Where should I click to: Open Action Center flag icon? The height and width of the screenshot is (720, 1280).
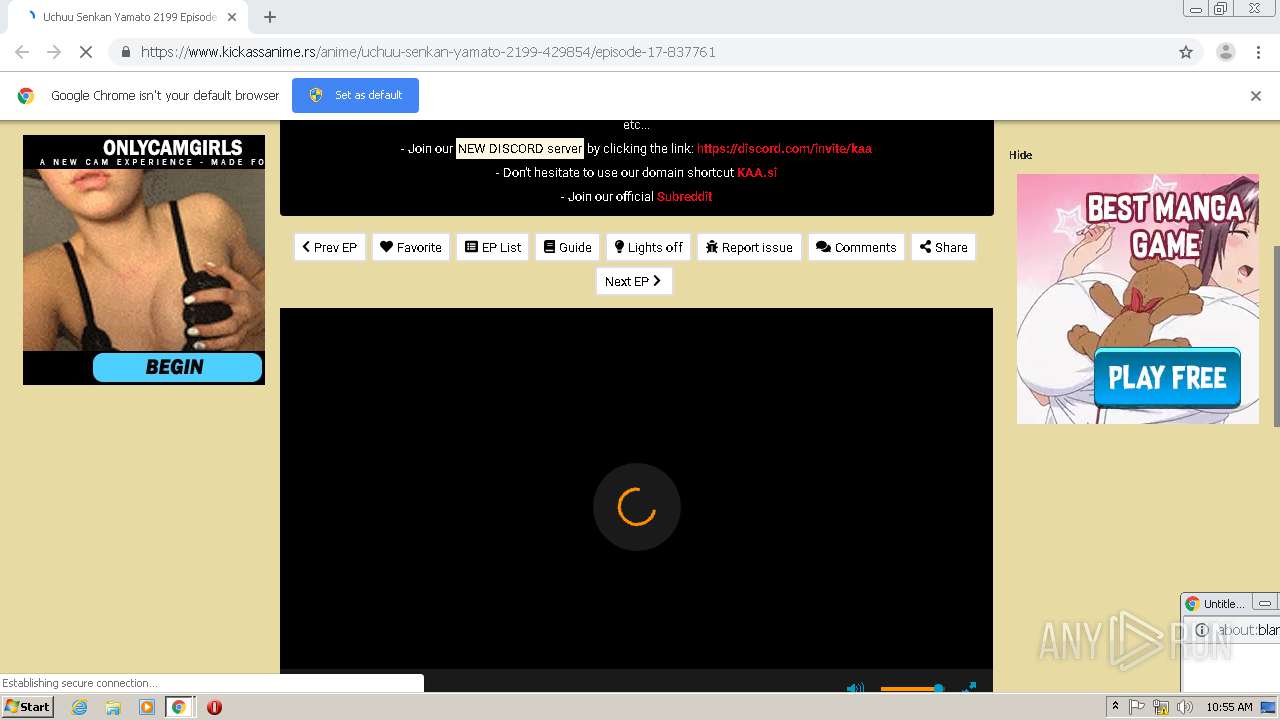tap(1137, 707)
